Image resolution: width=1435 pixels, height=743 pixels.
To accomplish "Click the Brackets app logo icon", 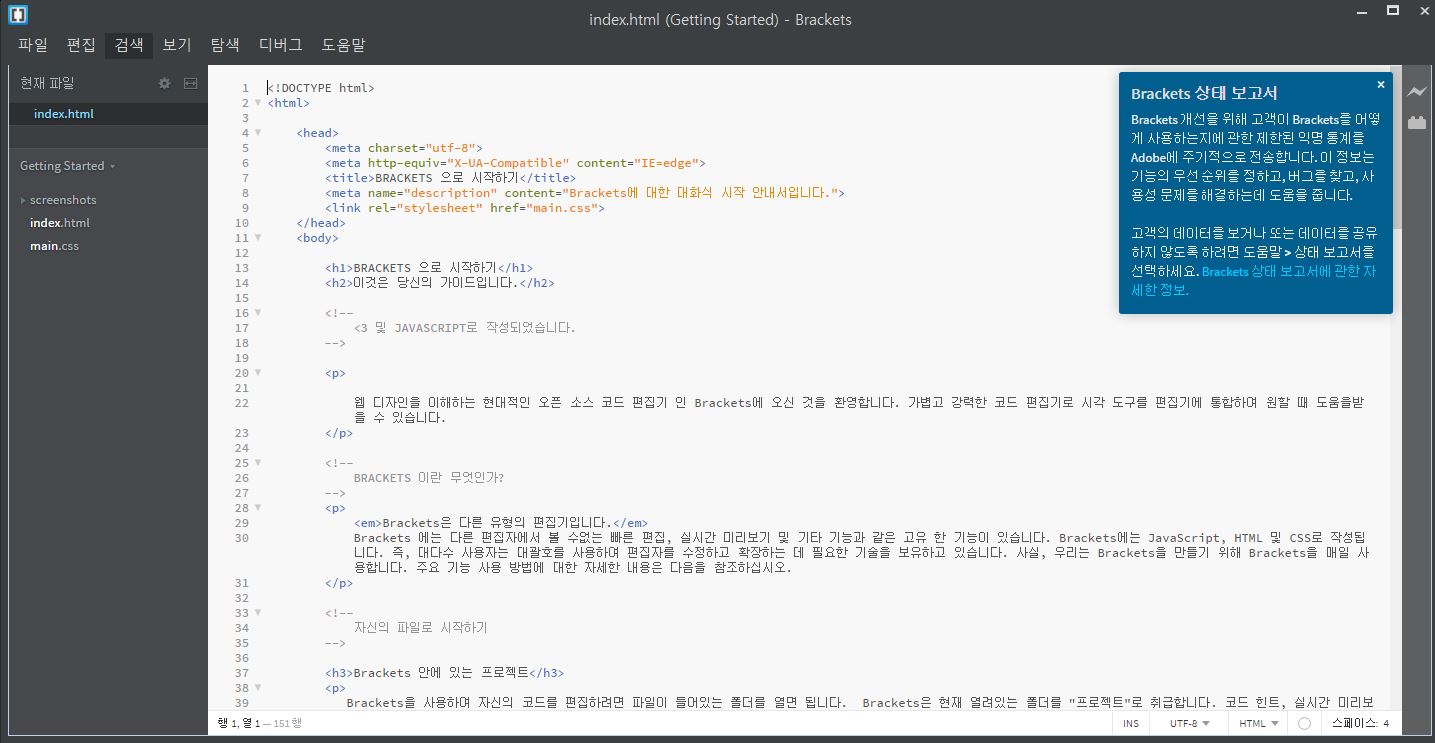I will coord(18,14).
